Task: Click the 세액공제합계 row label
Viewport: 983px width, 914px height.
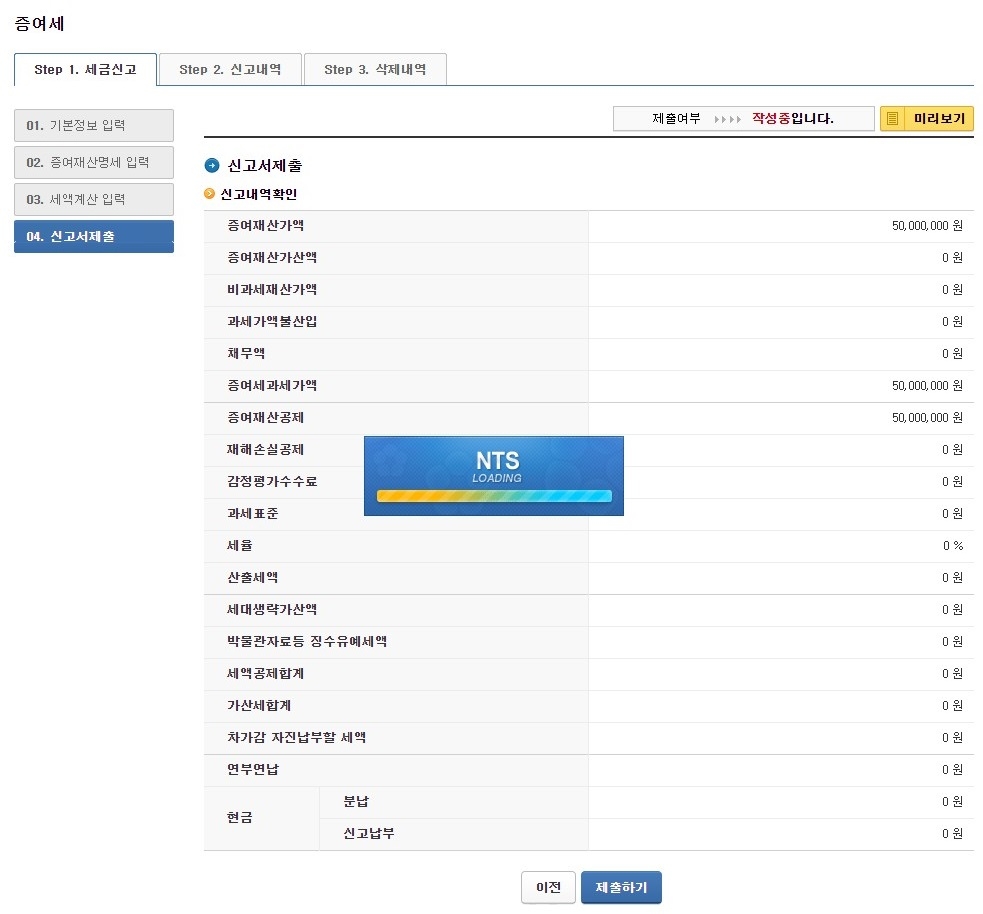Action: coord(265,673)
